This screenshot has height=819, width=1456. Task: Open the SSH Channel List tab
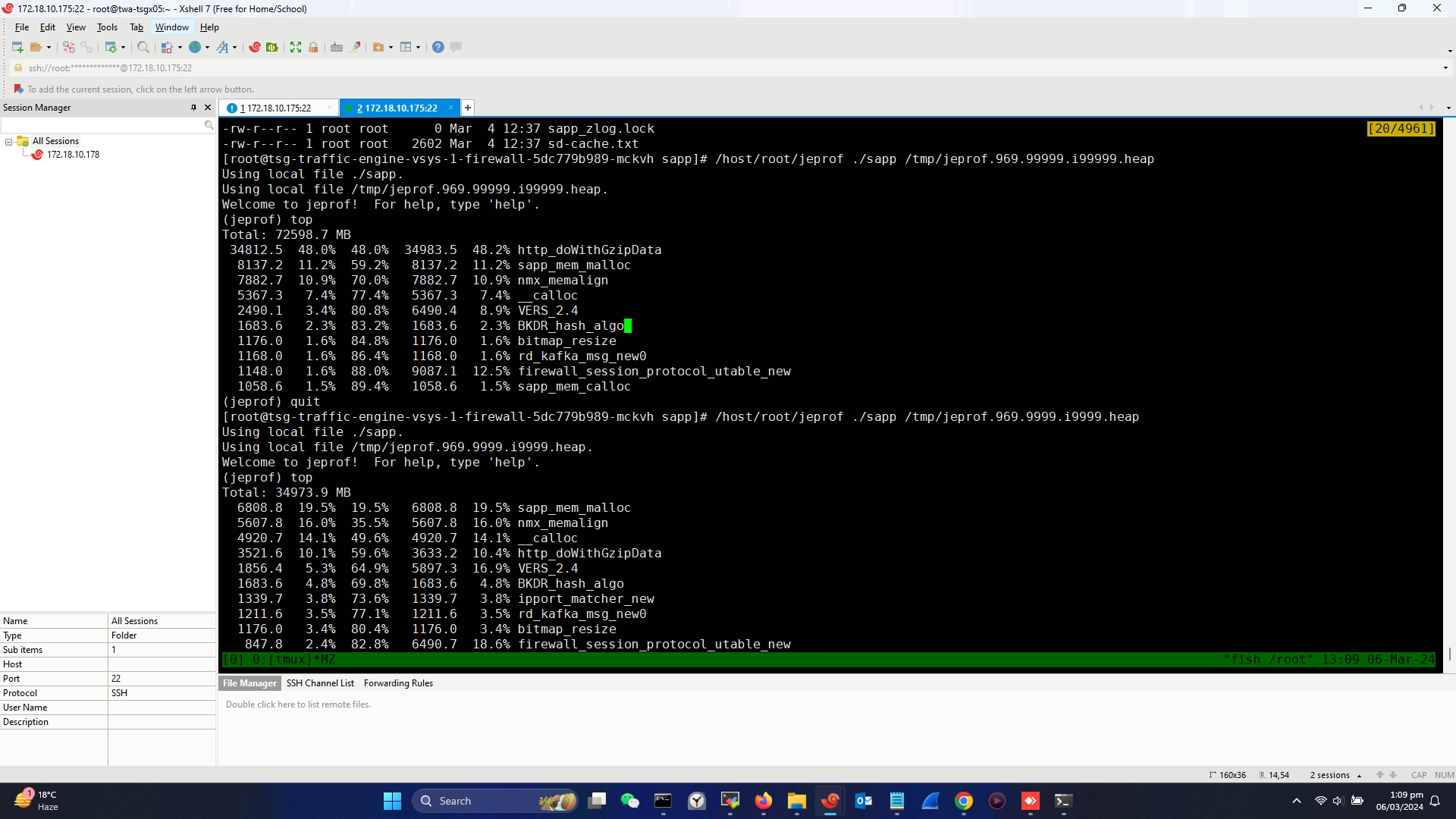[320, 683]
